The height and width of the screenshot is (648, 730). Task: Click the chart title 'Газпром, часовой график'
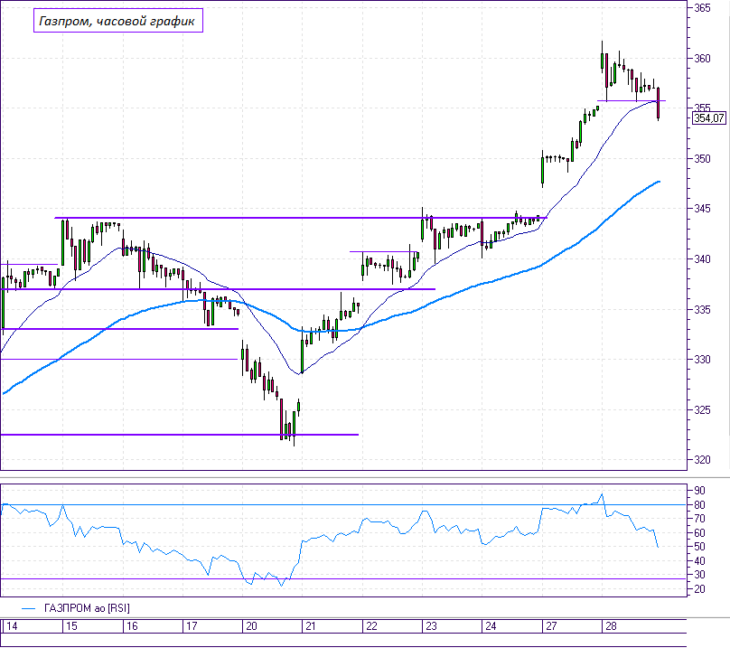click(118, 21)
